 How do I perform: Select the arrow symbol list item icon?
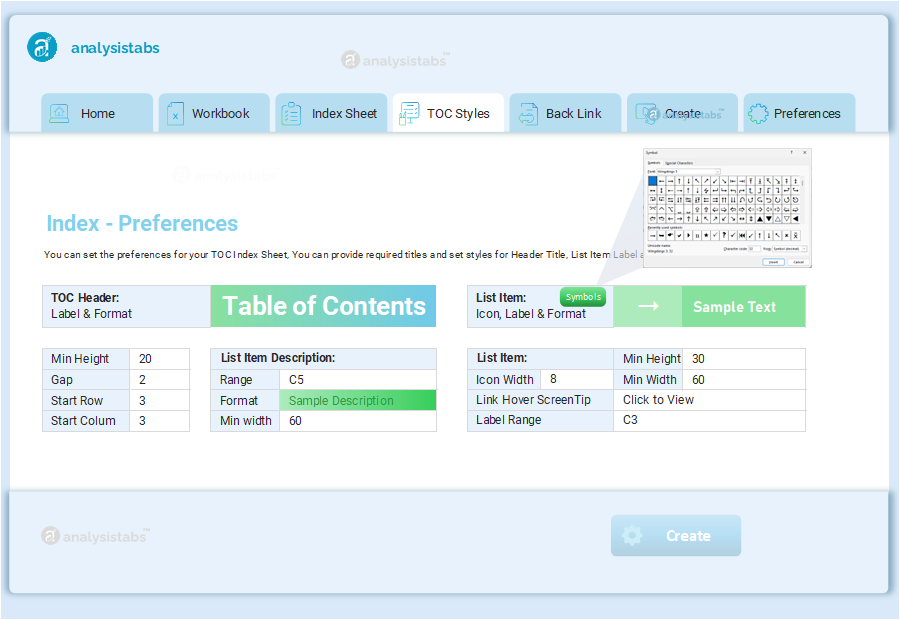click(648, 307)
